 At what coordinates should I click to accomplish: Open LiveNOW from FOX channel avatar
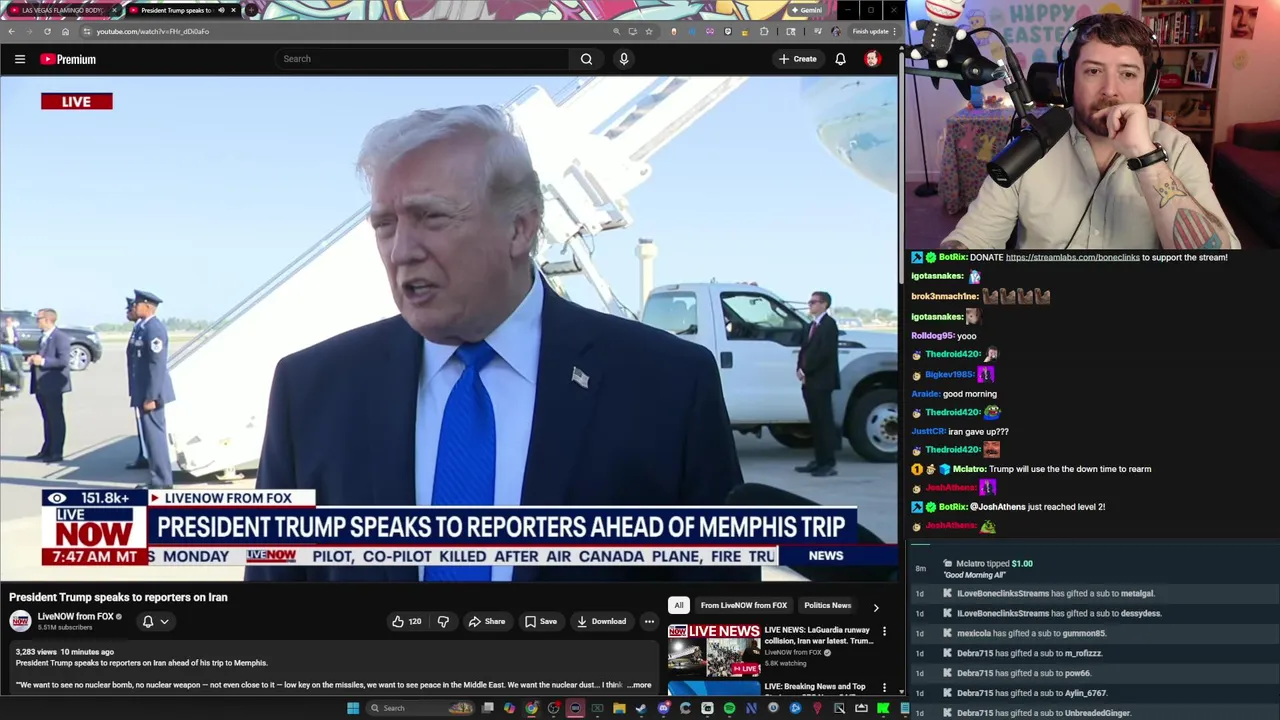tap(20, 621)
